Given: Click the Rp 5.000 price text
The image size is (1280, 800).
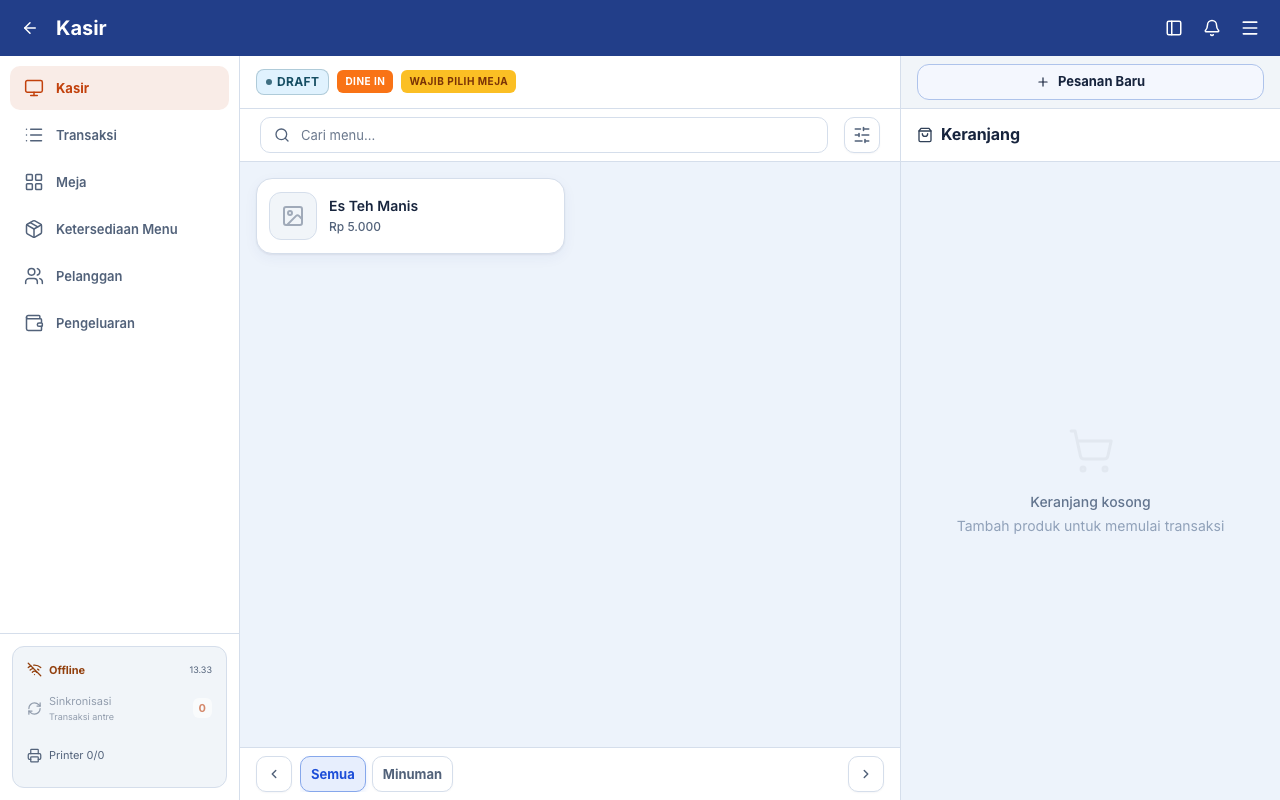Looking at the screenshot, I should pyautogui.click(x=355, y=227).
